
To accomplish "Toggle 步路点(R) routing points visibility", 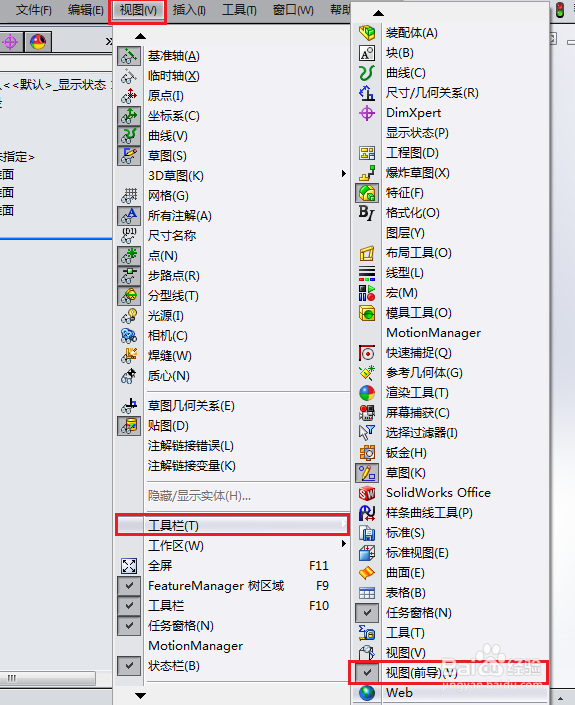I will click(129, 276).
